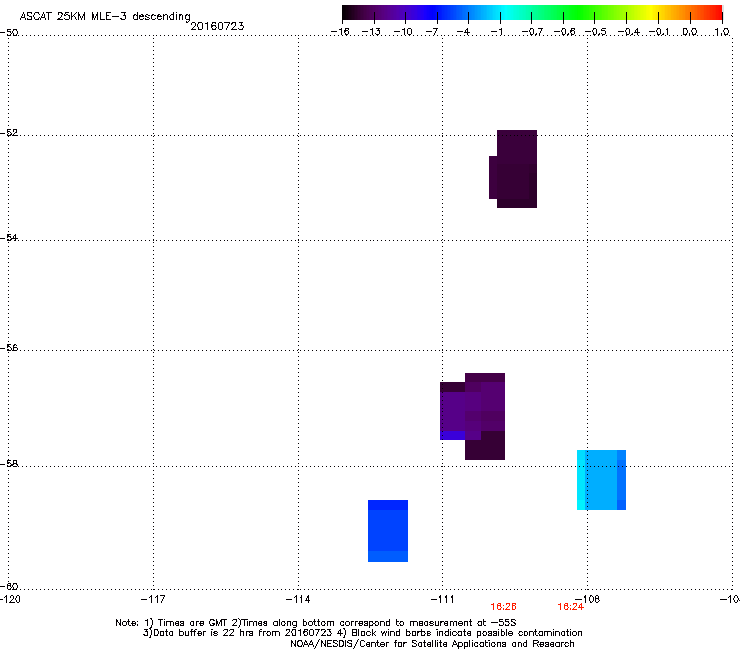Click the note '1) Times are GMT'
740x650 pixels.
coord(185,623)
